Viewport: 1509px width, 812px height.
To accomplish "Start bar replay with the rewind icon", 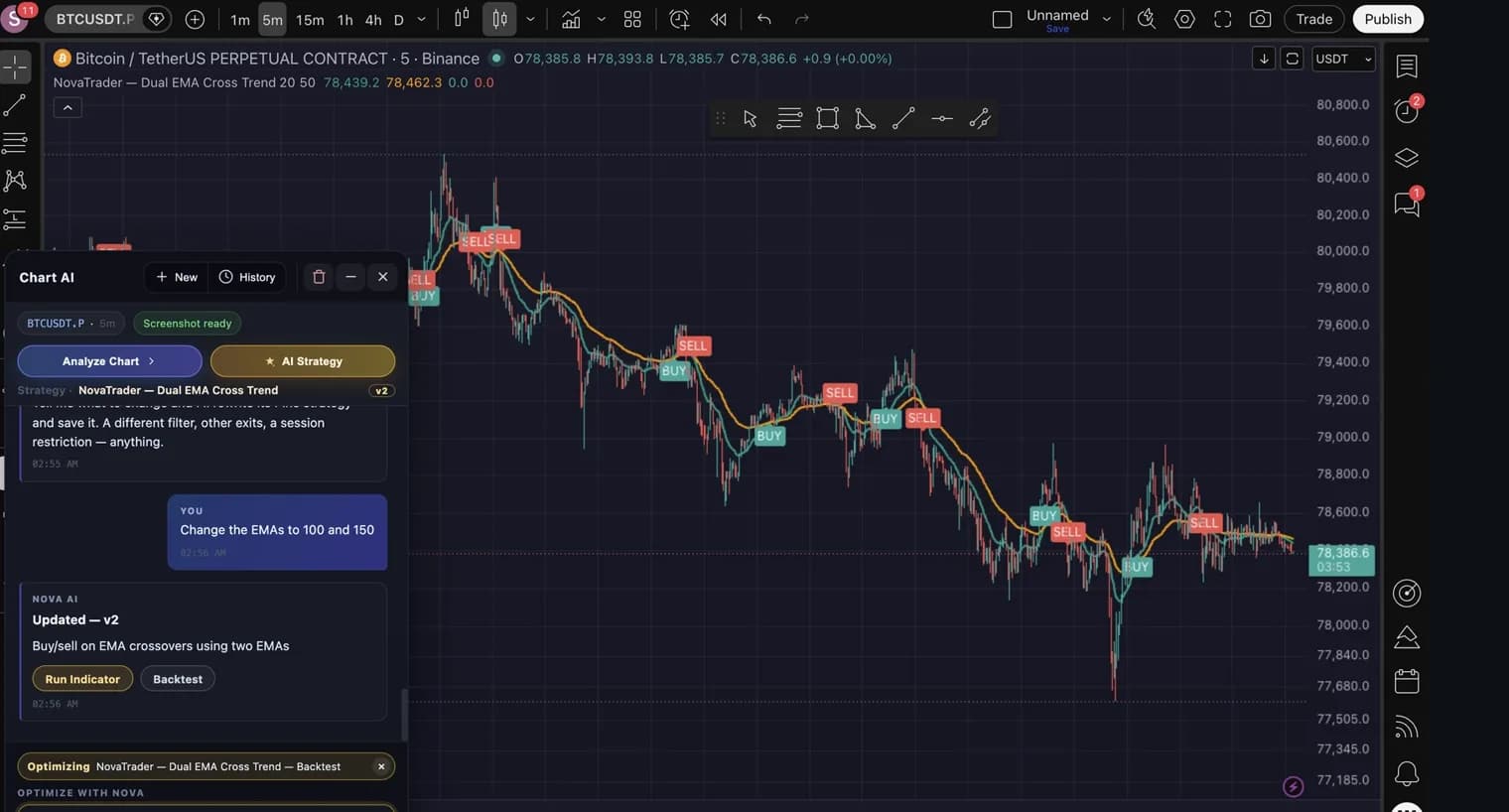I will click(x=719, y=19).
